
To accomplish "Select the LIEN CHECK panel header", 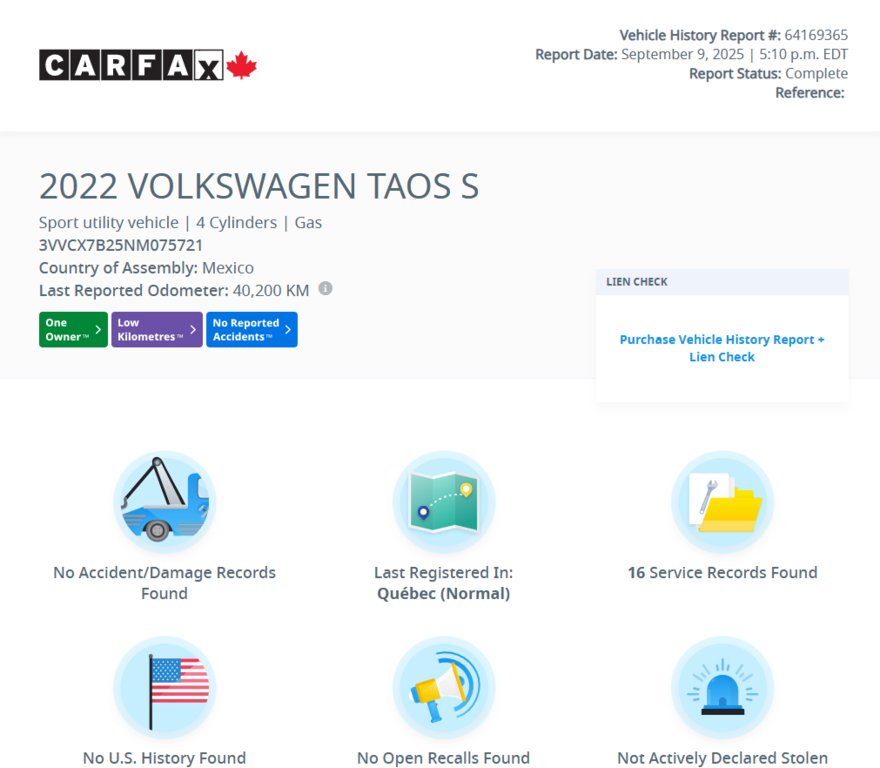I will coord(636,281).
